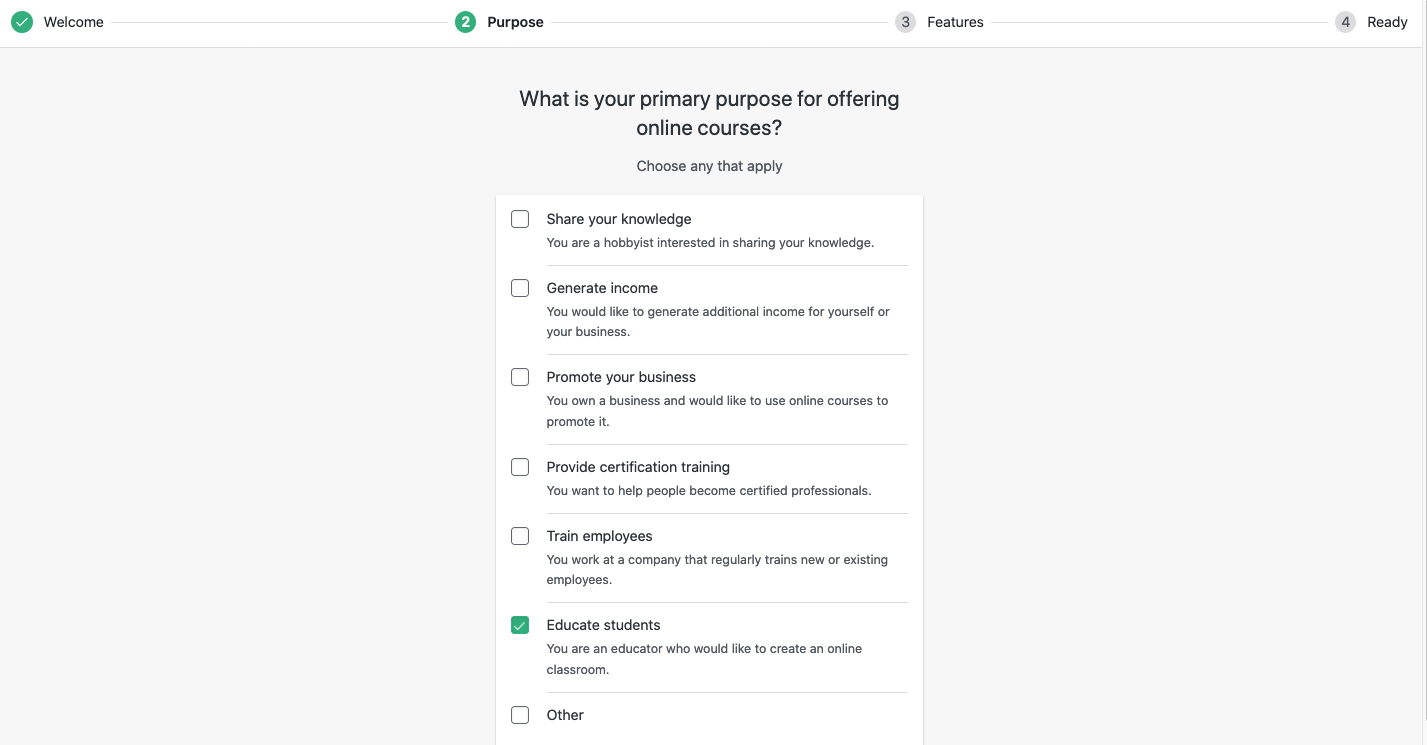Go to the Features step label

pos(955,22)
